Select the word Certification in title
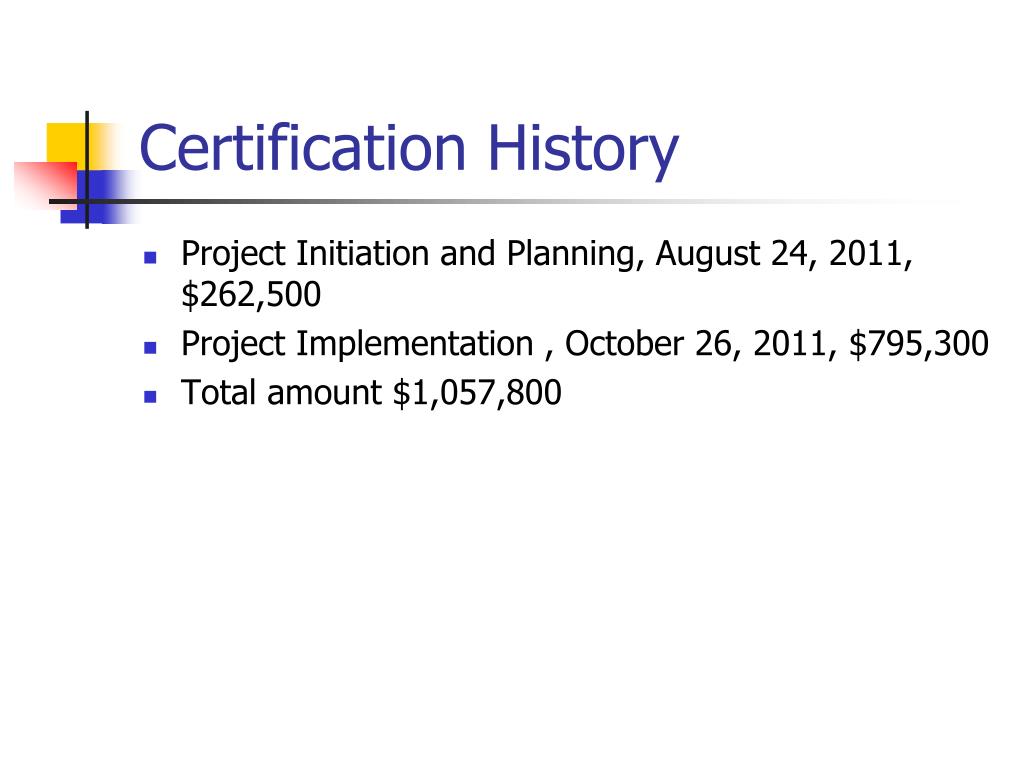The image size is (1024, 768). click(x=303, y=148)
